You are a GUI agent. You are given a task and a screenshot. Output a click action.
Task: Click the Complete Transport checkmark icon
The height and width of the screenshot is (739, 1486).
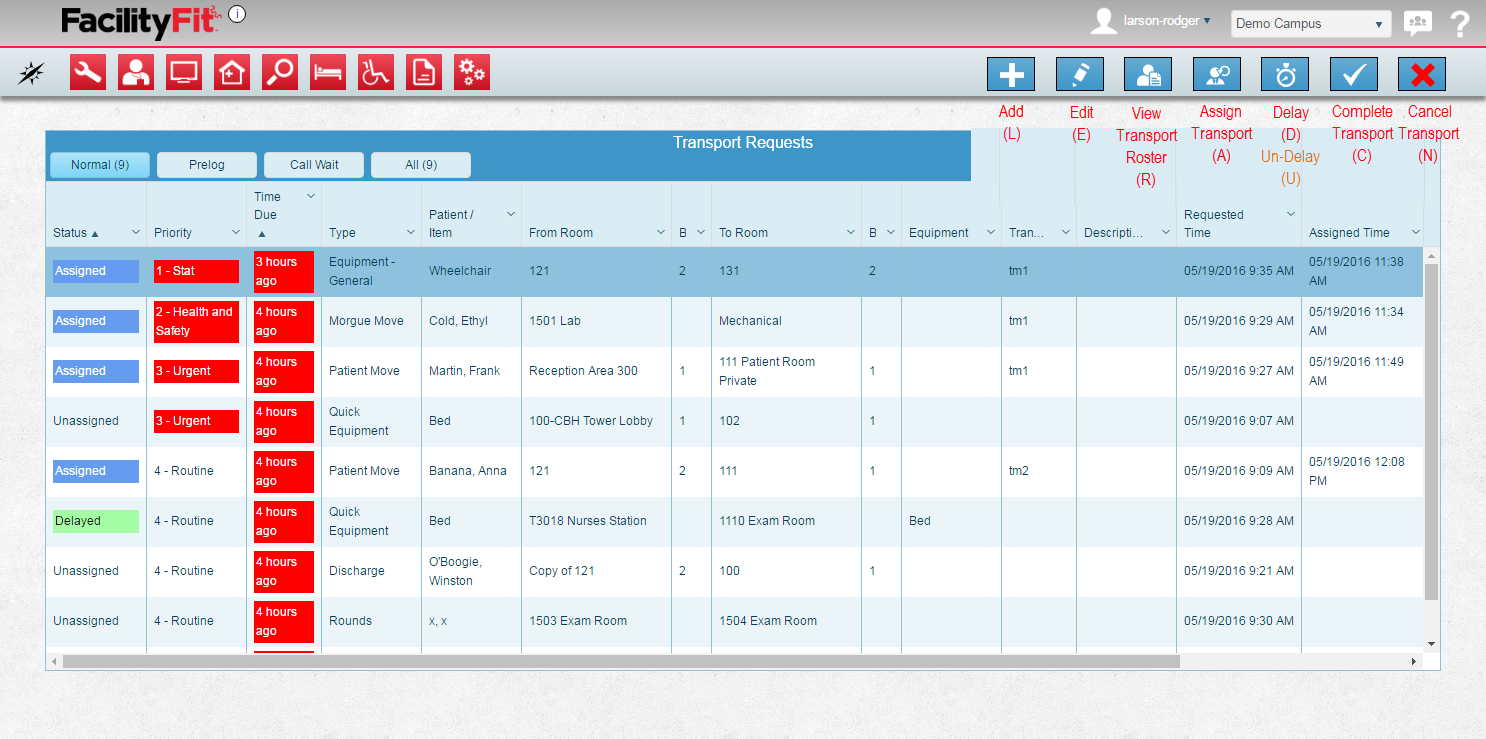[x=1353, y=74]
